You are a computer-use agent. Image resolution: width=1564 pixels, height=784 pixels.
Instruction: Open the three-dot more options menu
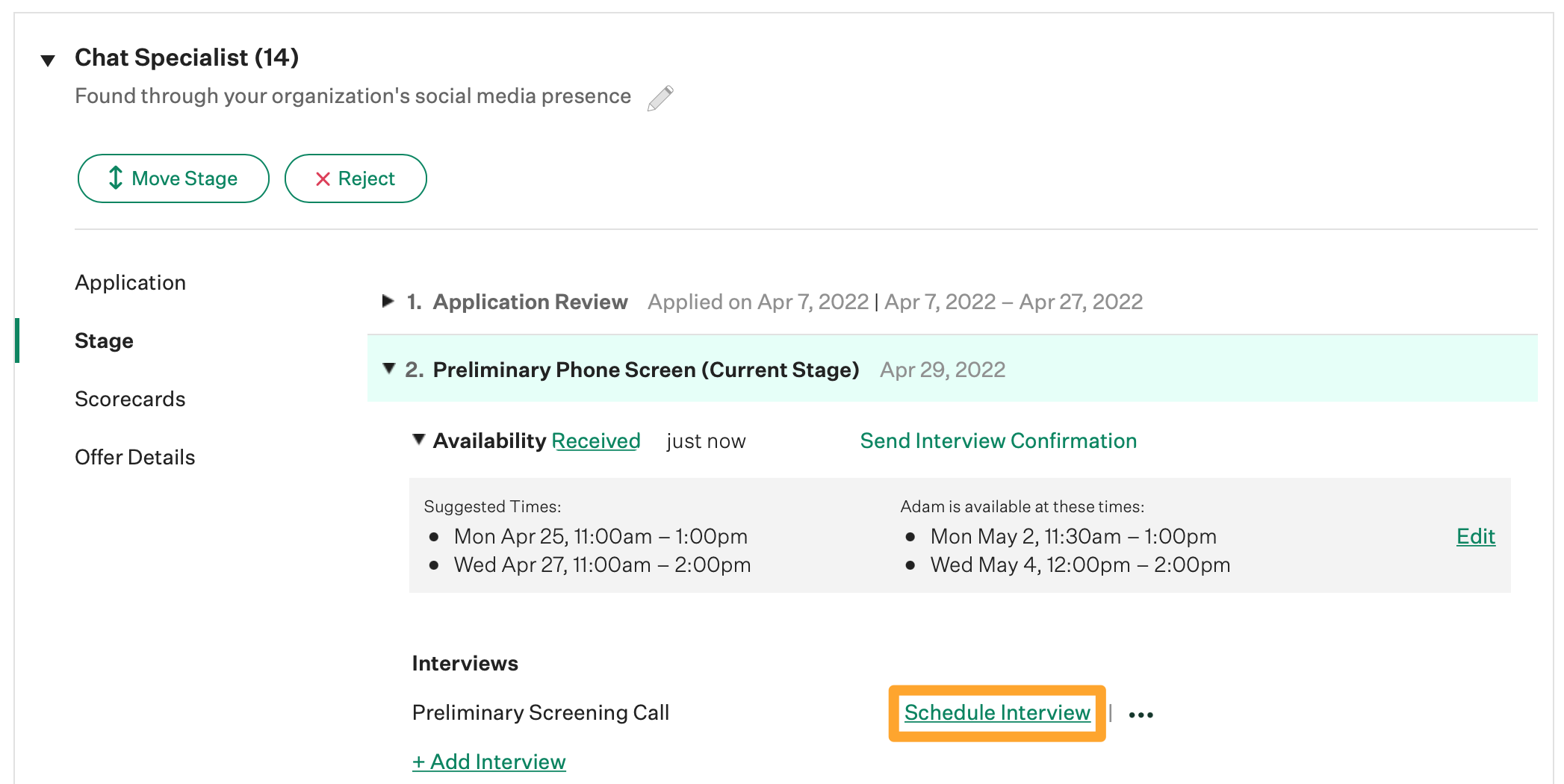tap(1141, 715)
